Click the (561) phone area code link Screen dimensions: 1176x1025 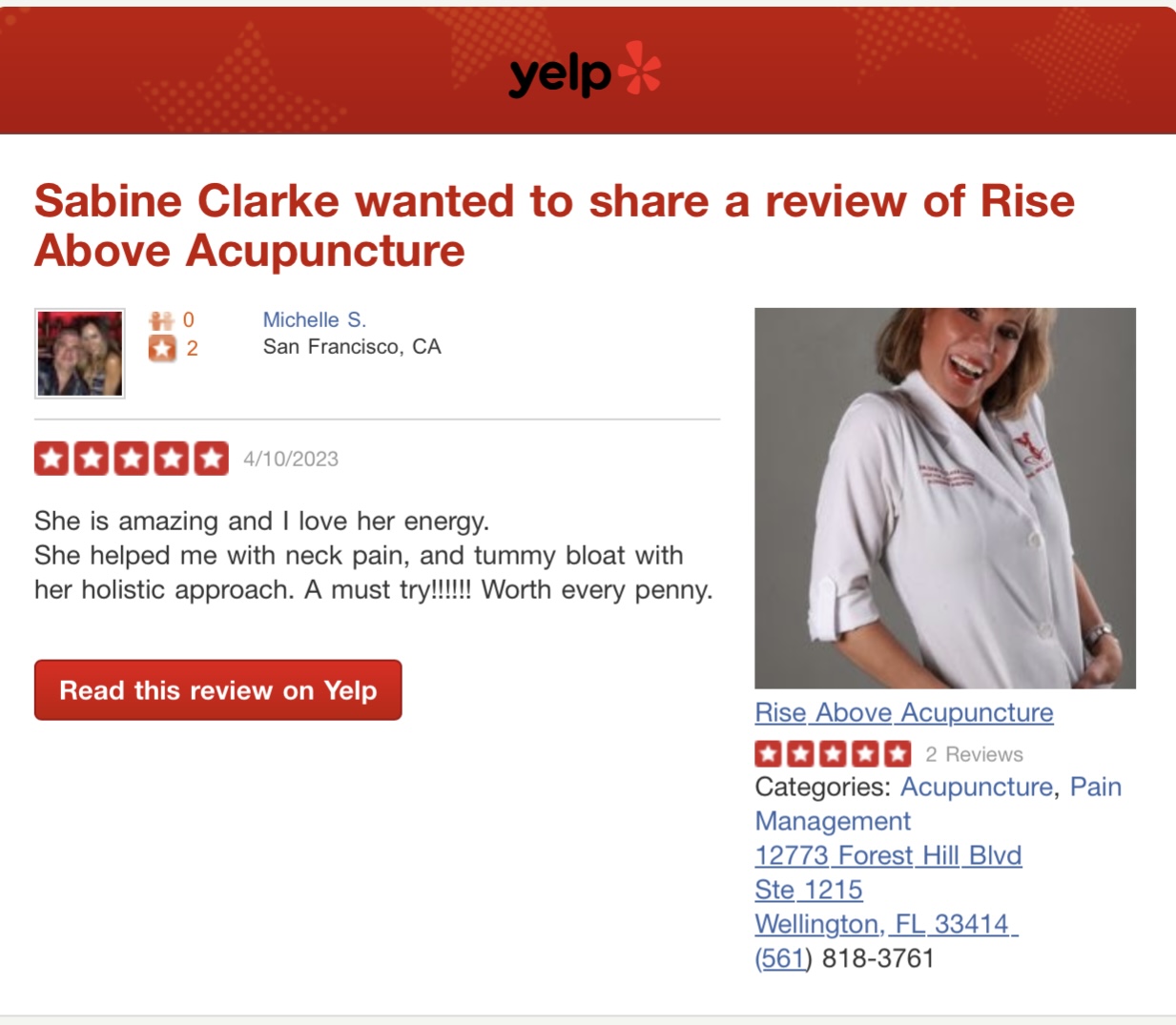(782, 958)
